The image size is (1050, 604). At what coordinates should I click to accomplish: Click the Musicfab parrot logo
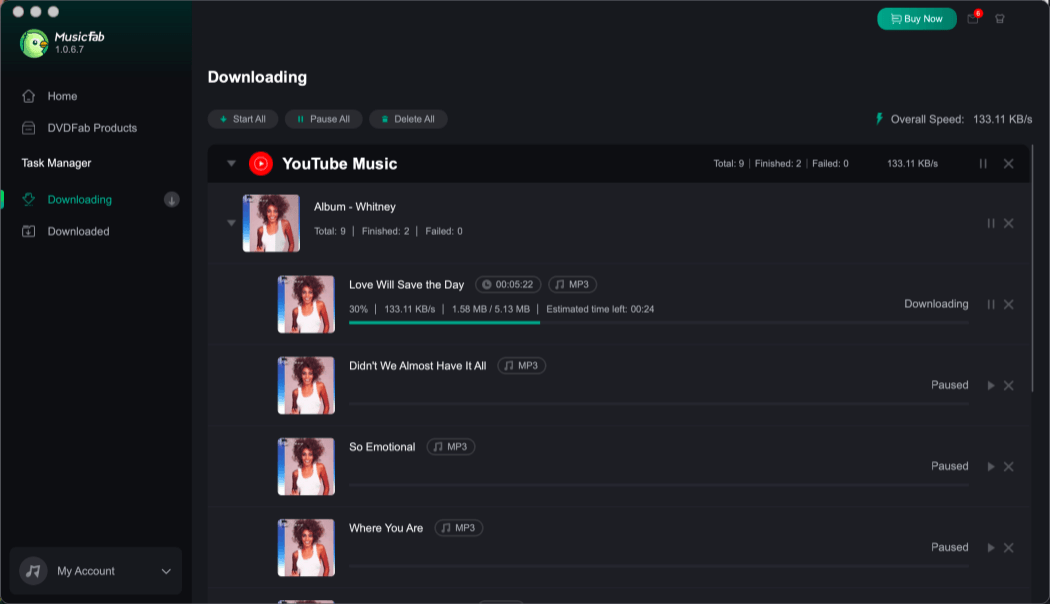click(x=34, y=44)
